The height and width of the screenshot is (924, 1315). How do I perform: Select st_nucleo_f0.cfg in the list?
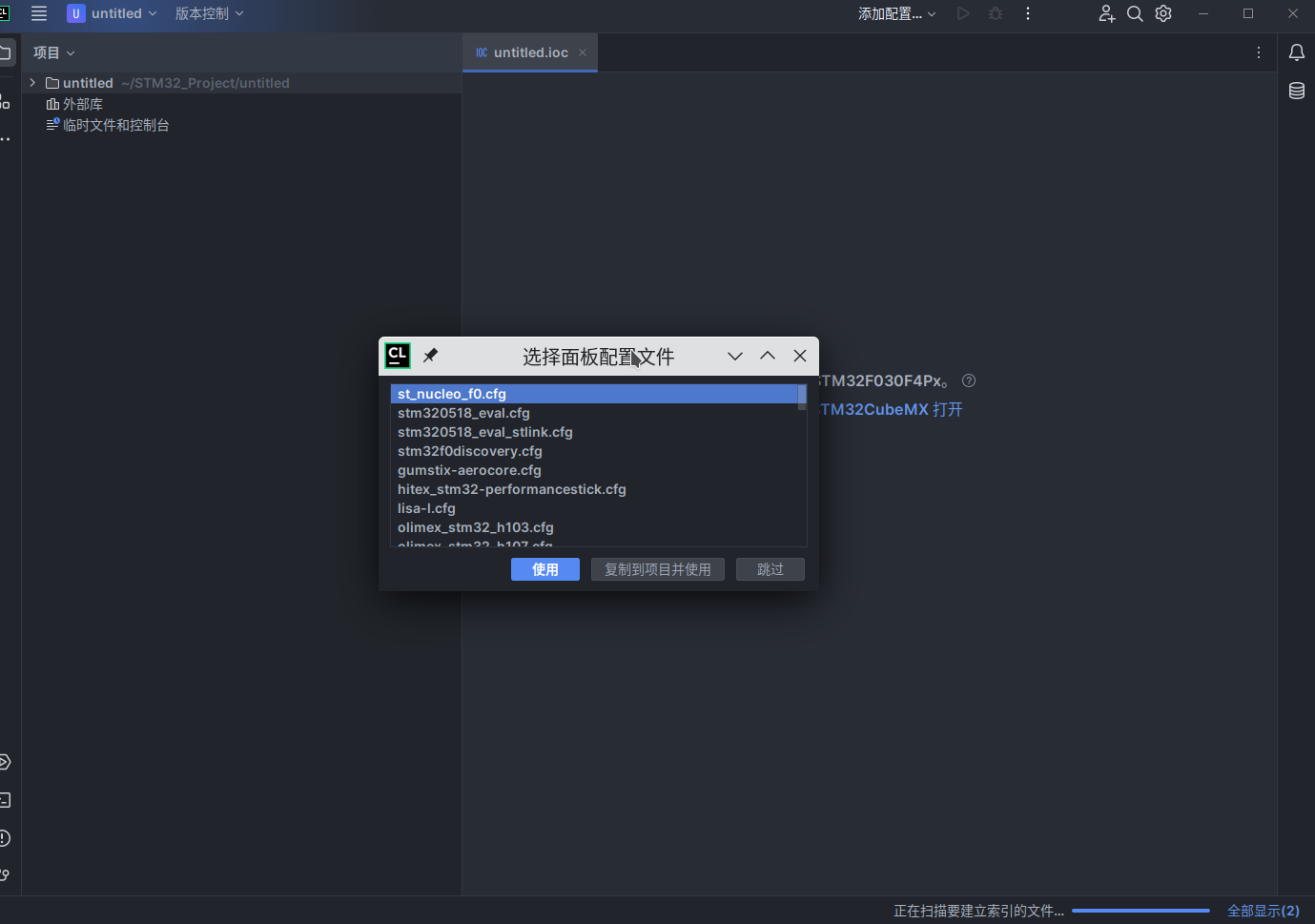coord(594,394)
